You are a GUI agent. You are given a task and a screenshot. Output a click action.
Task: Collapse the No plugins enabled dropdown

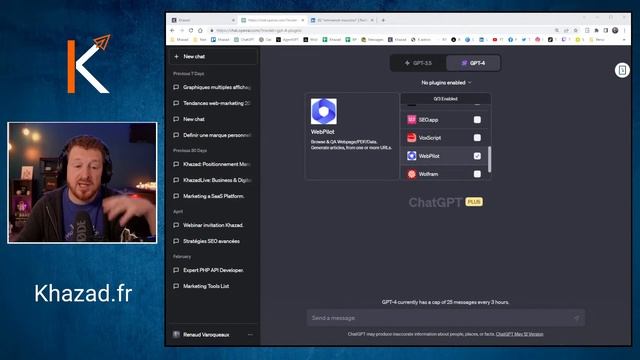click(x=446, y=82)
